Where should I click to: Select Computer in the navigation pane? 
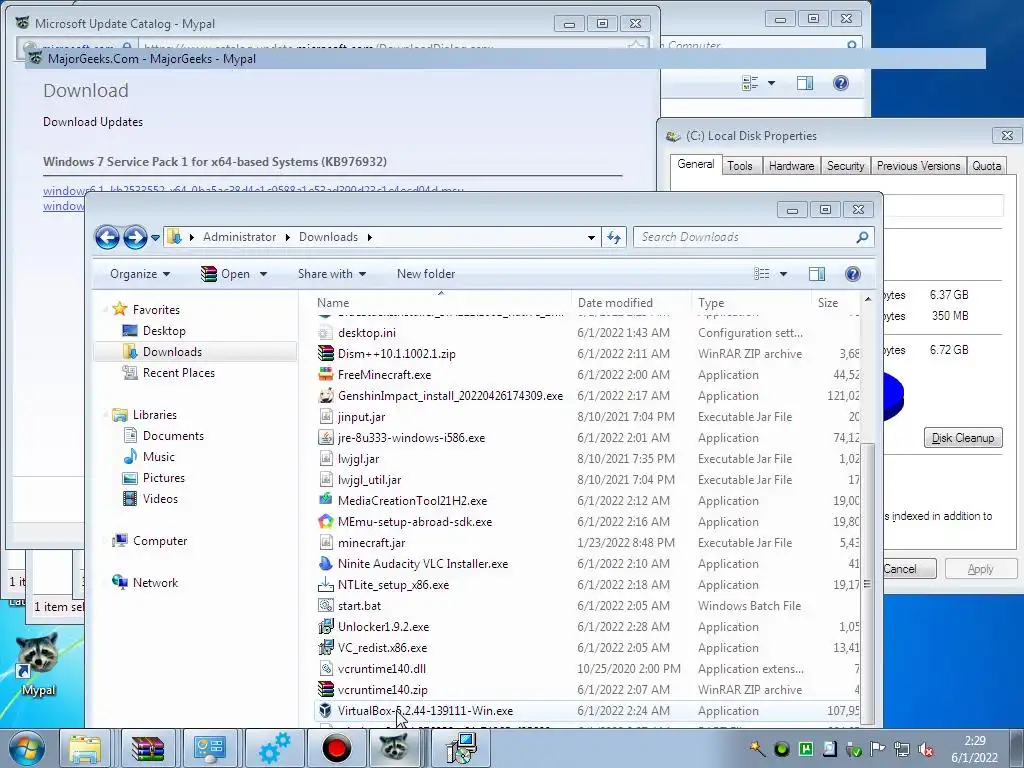pos(159,541)
